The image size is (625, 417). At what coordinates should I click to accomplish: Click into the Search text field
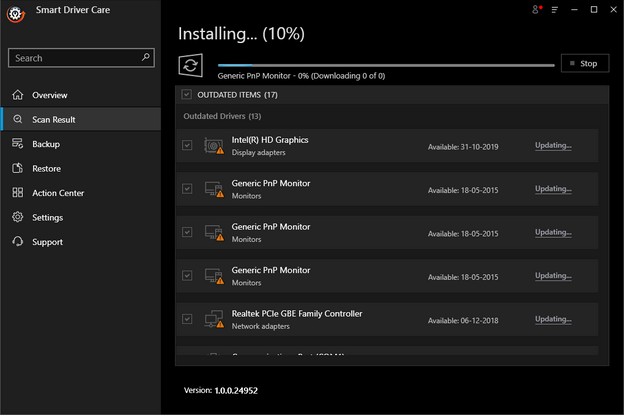click(x=75, y=58)
